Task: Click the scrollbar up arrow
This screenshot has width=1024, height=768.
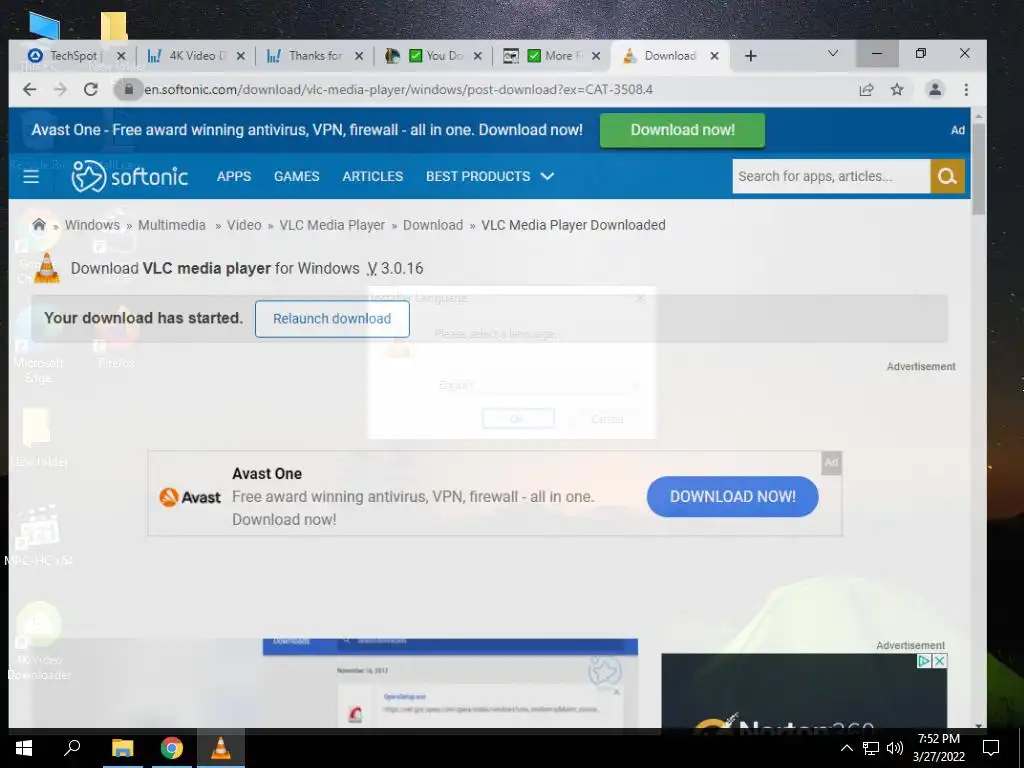Action: pos(978,116)
